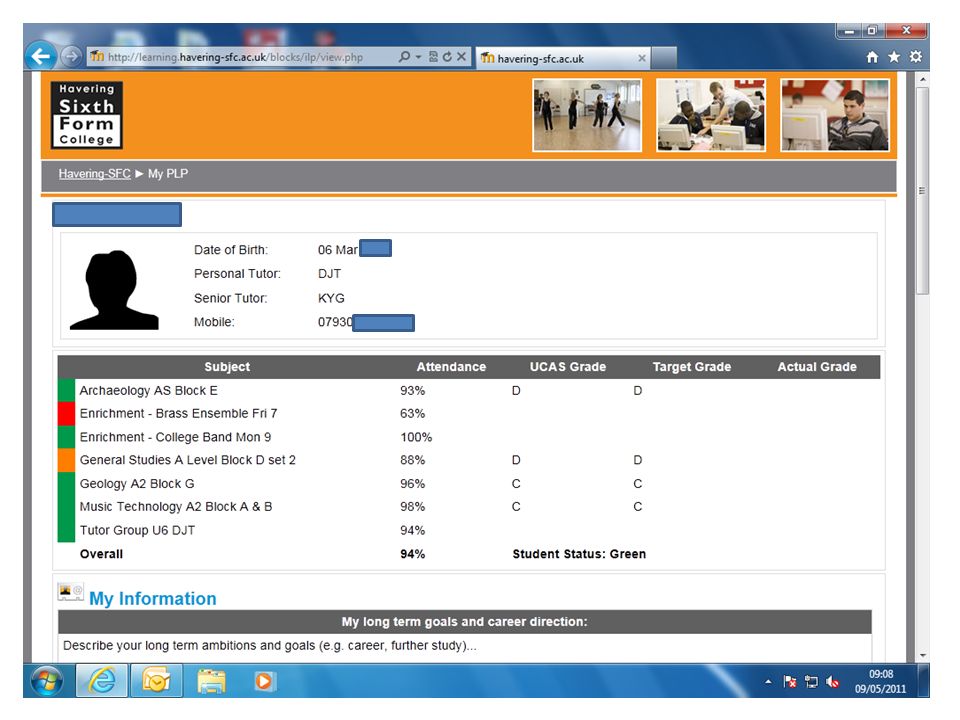
Task: Click the Geology A2 Block G row
Action: tap(469, 484)
